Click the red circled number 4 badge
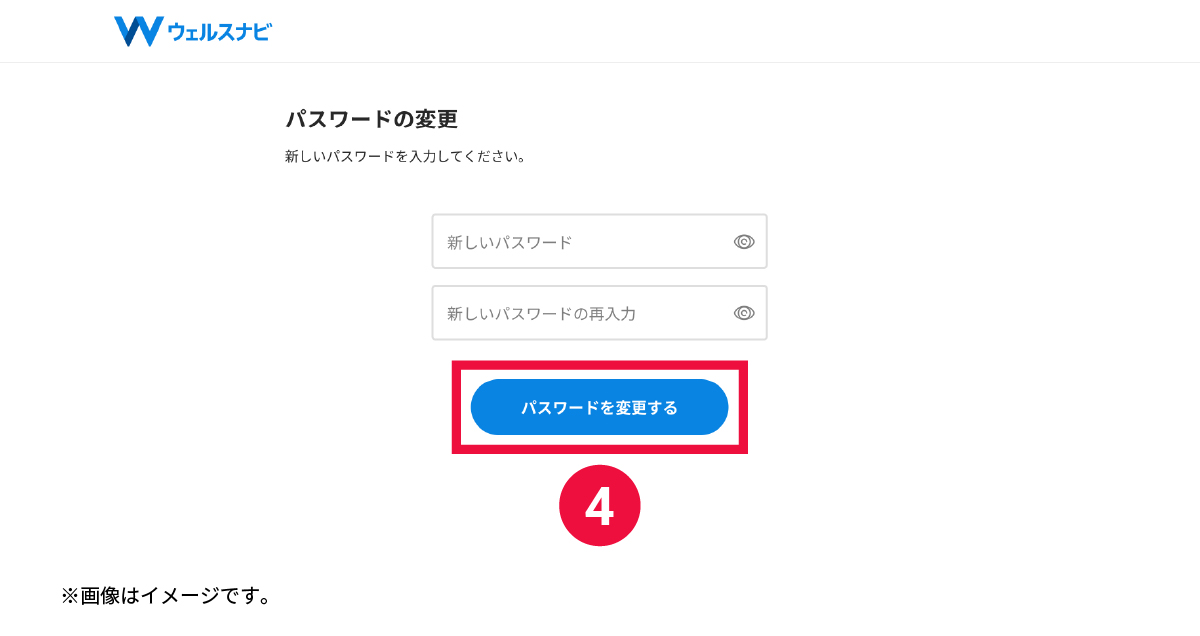 [x=599, y=506]
